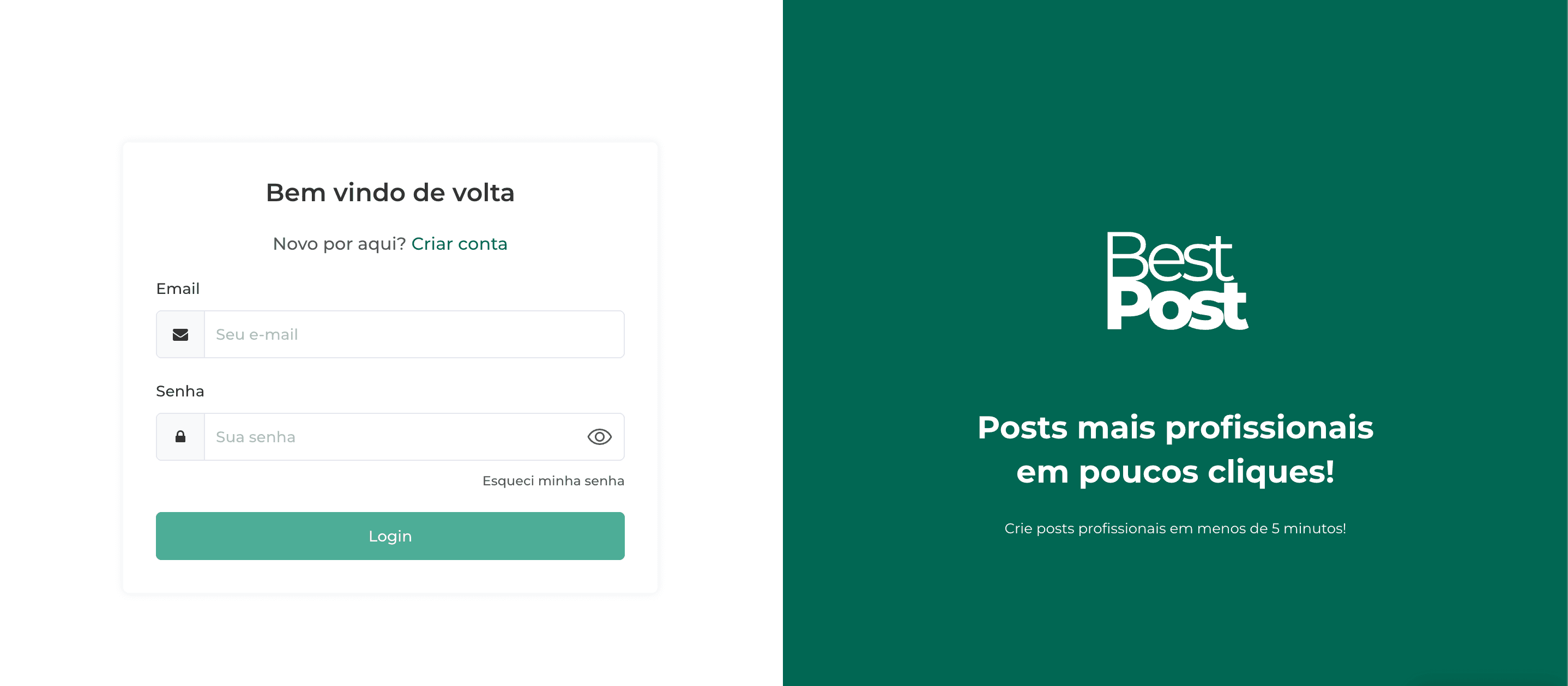
Task: Click the 'Email' field label
Action: 178,289
